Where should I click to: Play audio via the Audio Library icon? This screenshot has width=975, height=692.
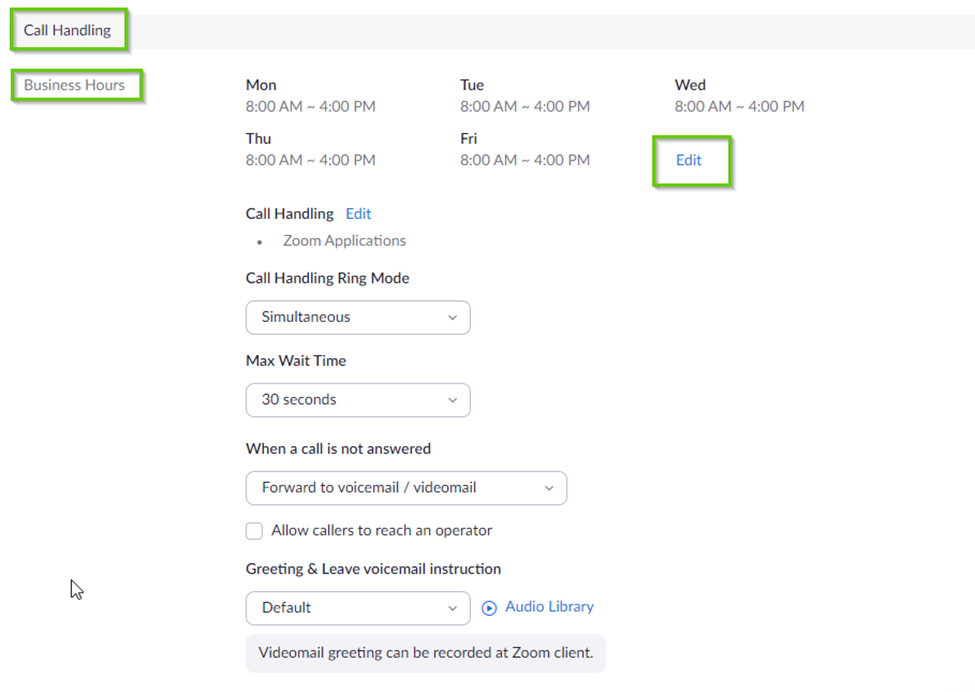[x=489, y=608]
